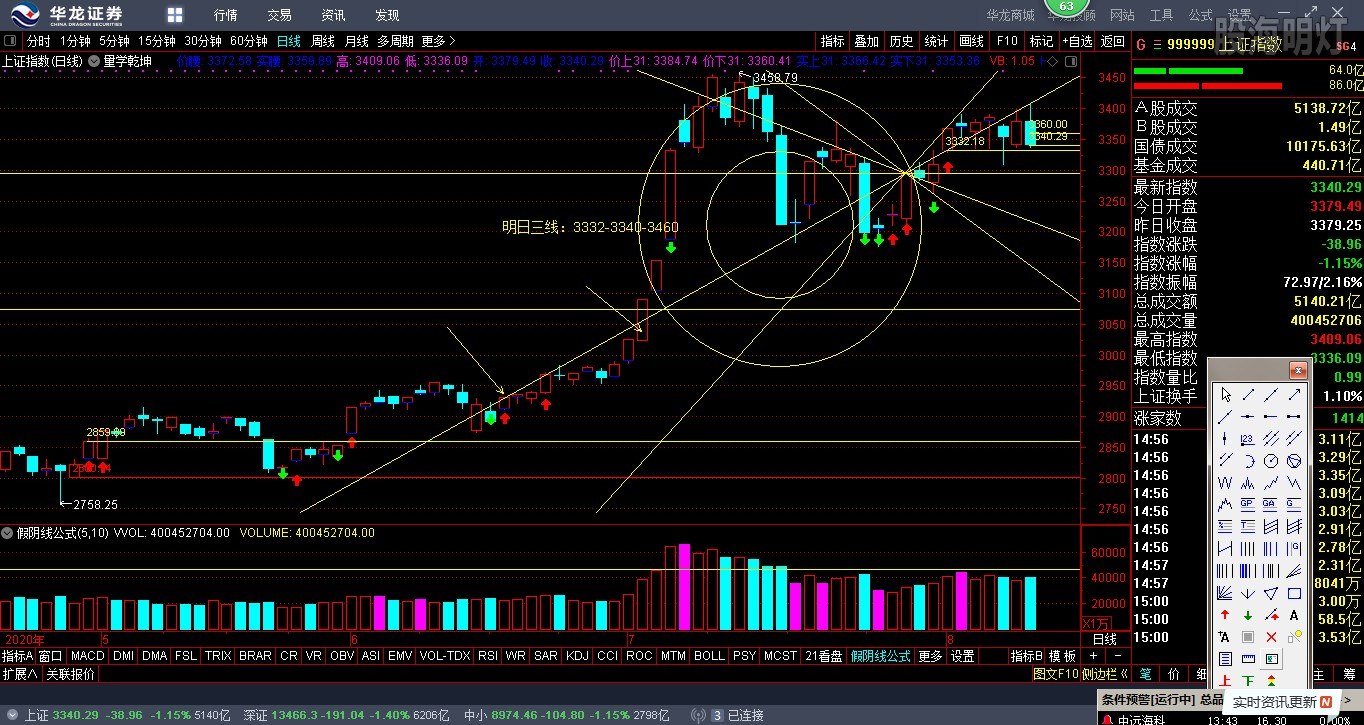Choose the GP golden price line tool

coord(1248,503)
